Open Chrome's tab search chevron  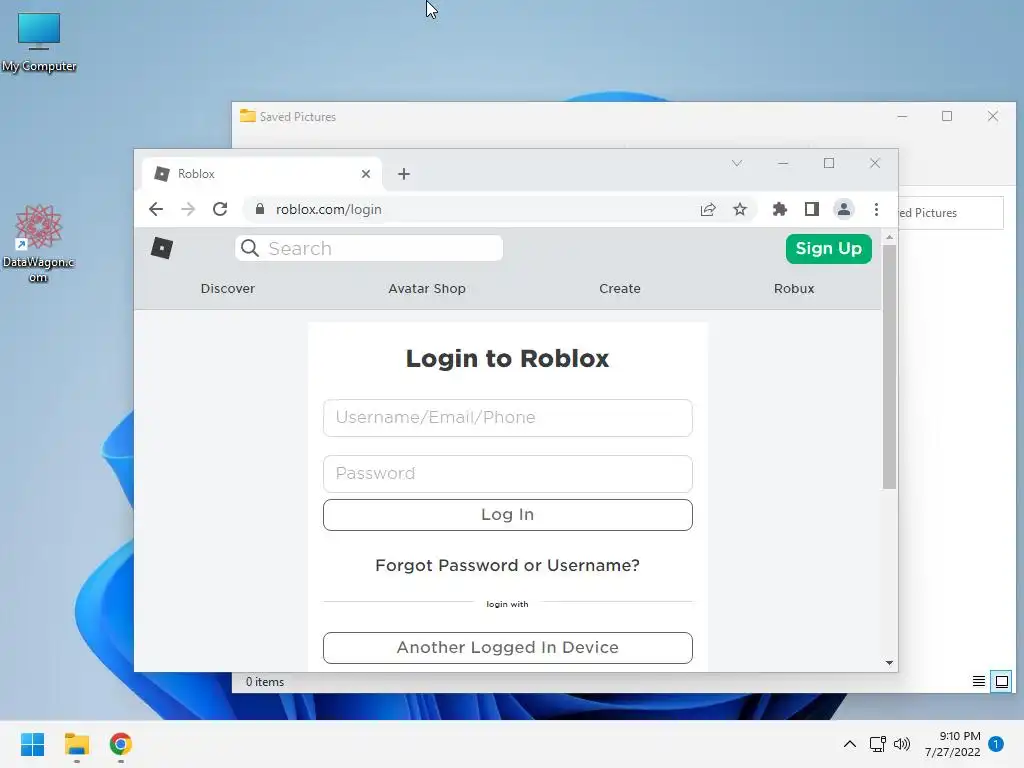pos(737,163)
